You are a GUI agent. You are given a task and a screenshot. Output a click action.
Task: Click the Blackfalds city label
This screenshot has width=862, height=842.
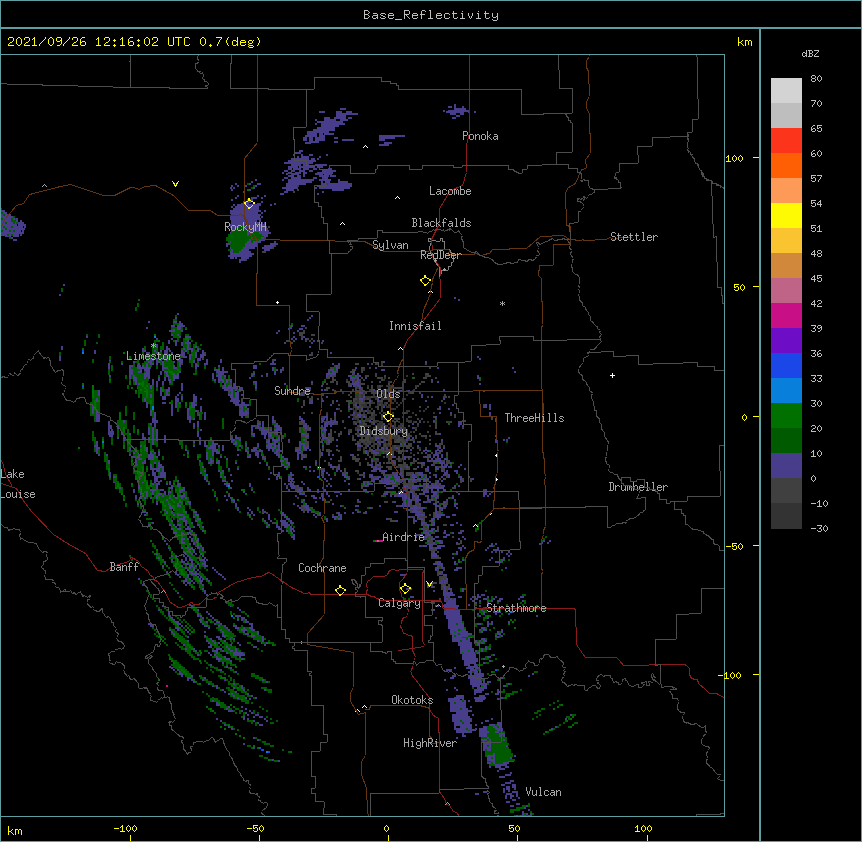pyautogui.click(x=441, y=223)
